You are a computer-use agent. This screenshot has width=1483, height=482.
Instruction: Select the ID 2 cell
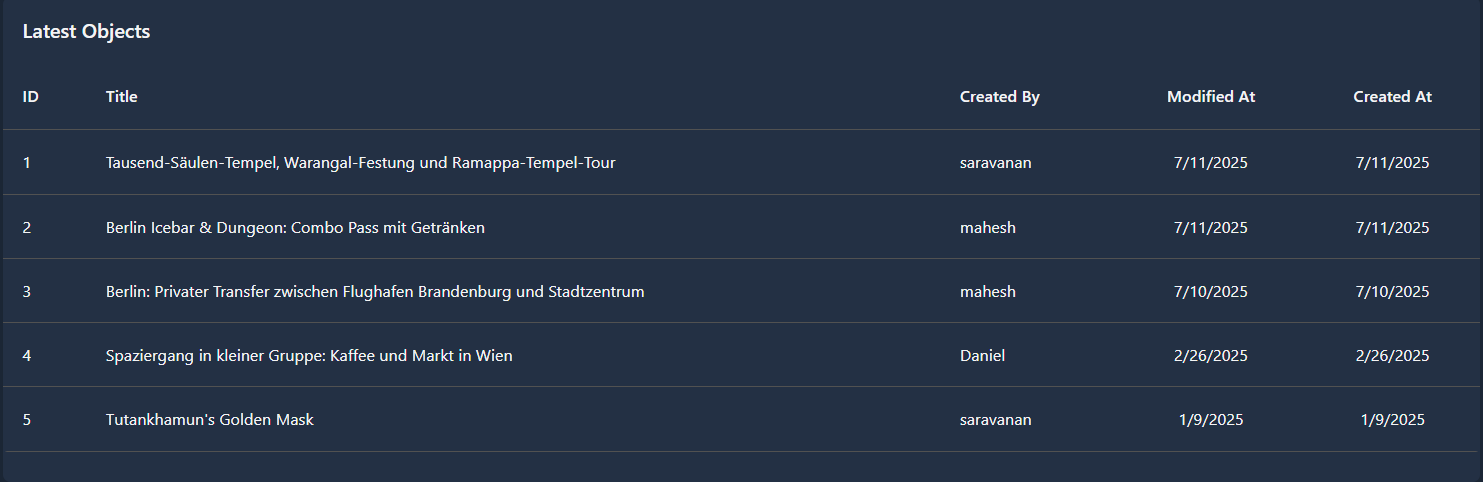click(27, 228)
